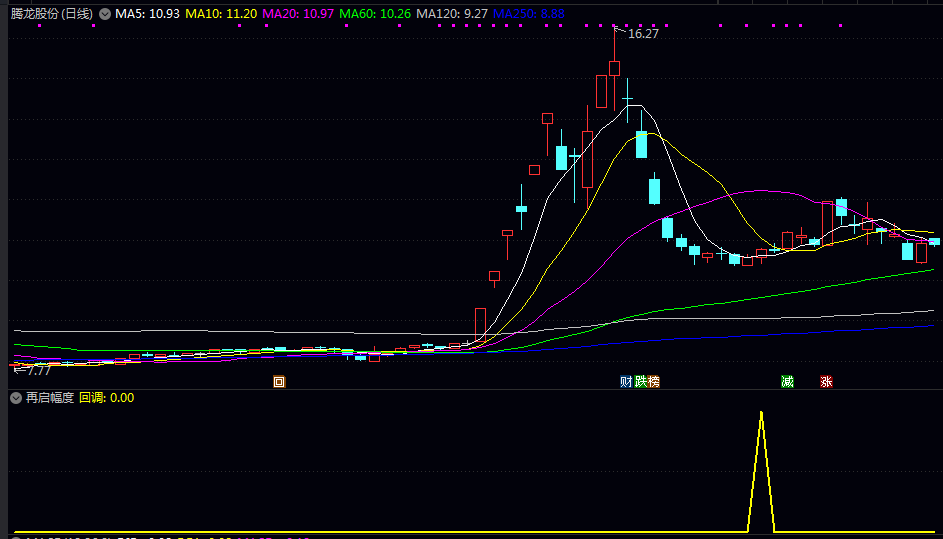Select the magenta MA20 label
The image size is (943, 539).
point(298,14)
